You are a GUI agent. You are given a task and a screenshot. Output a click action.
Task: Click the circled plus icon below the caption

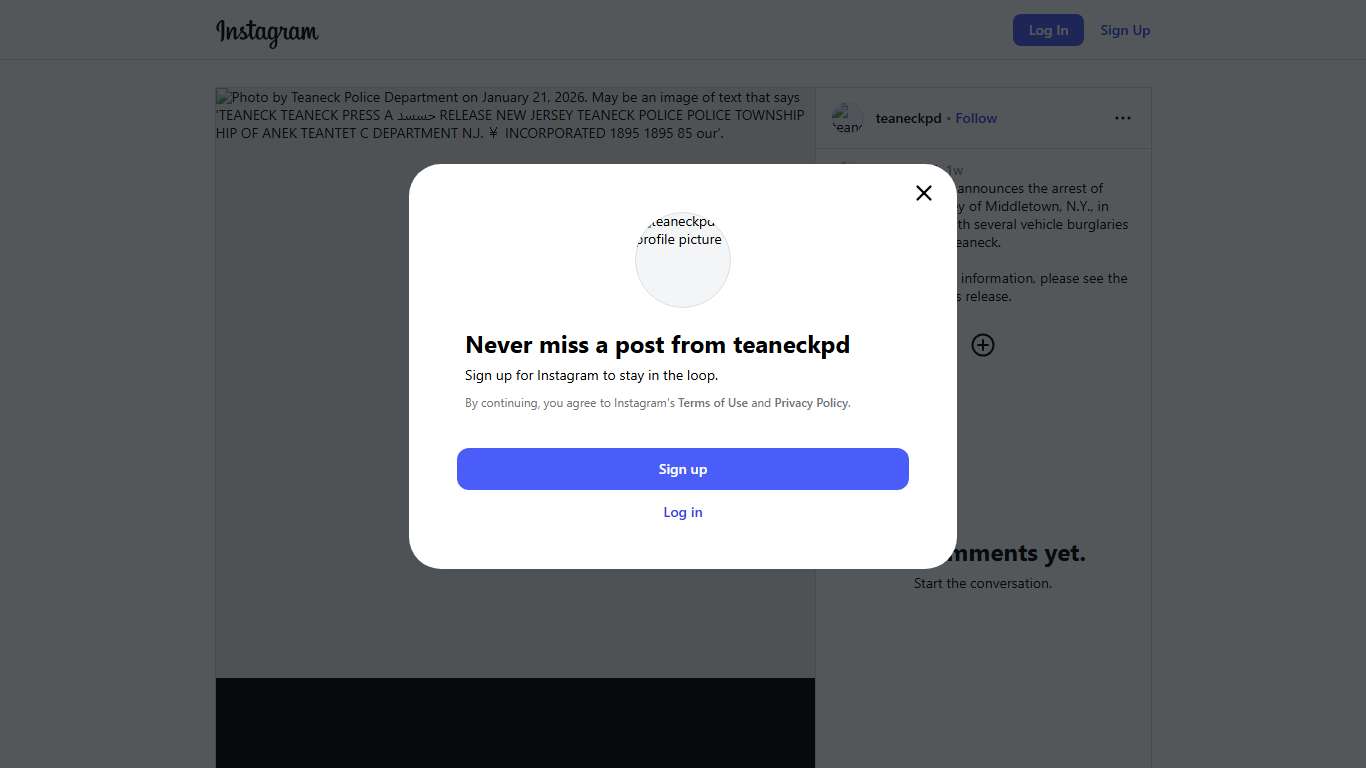983,345
